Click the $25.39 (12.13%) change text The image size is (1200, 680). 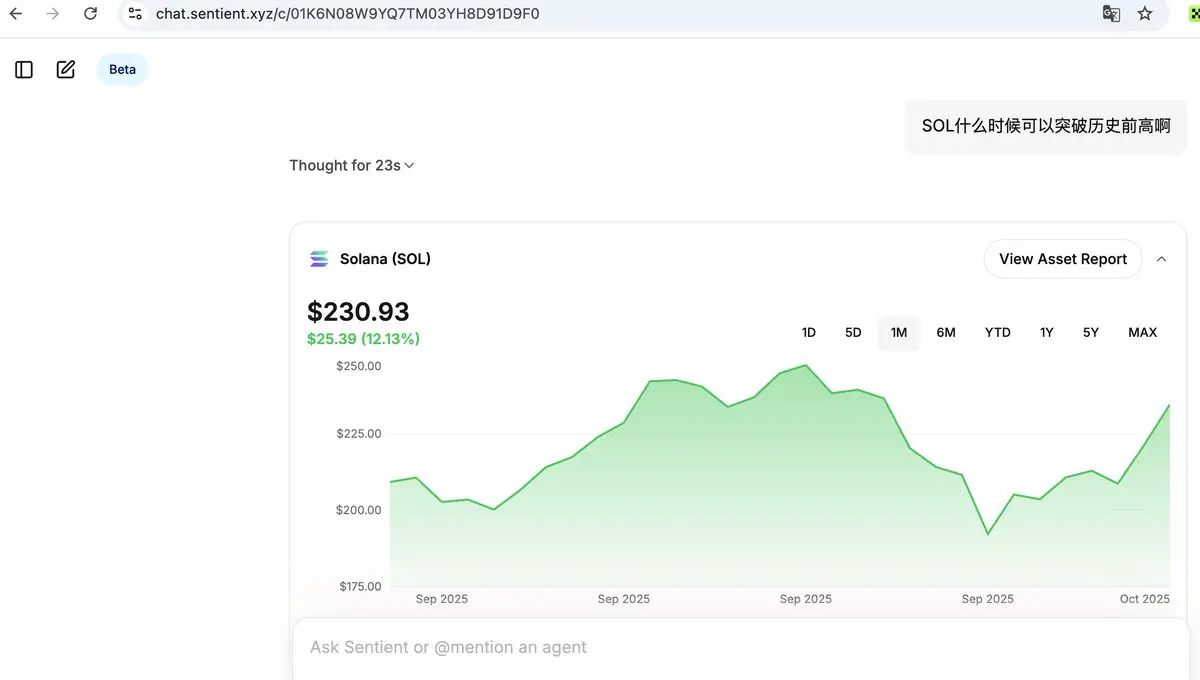pos(363,339)
